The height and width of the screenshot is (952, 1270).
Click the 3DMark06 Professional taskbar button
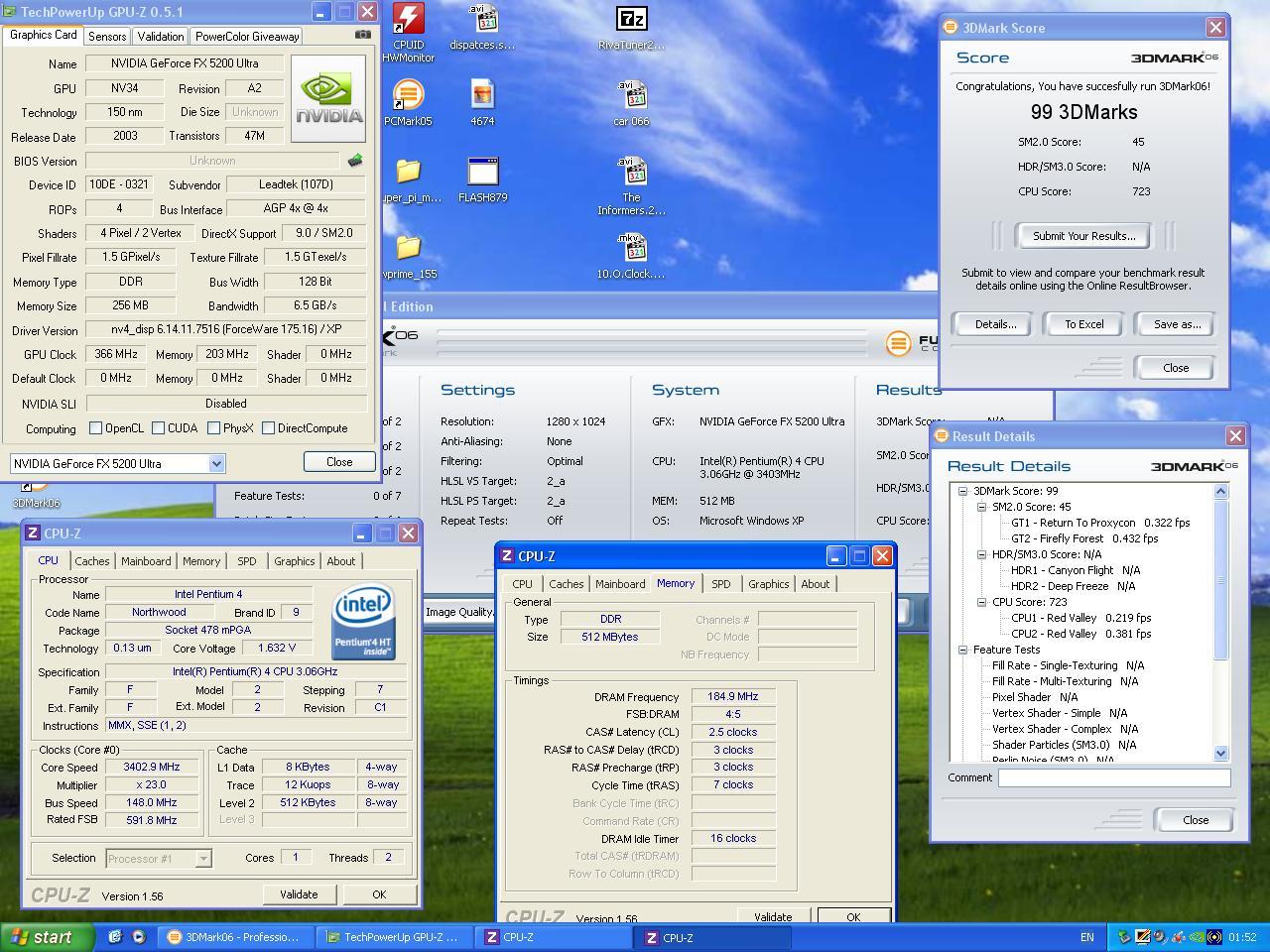[236, 937]
